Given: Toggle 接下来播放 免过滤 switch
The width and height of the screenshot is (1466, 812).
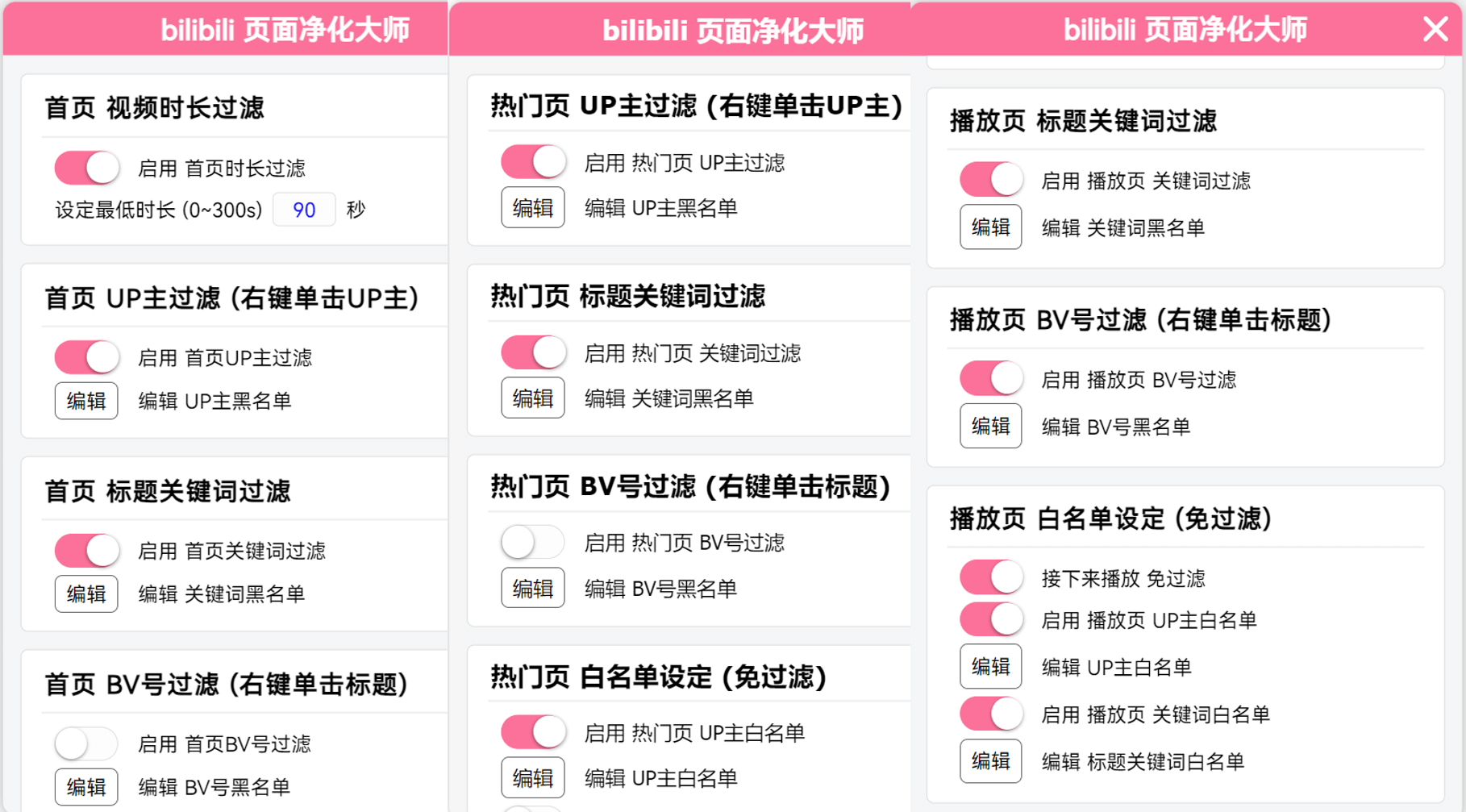Looking at the screenshot, I should (991, 577).
